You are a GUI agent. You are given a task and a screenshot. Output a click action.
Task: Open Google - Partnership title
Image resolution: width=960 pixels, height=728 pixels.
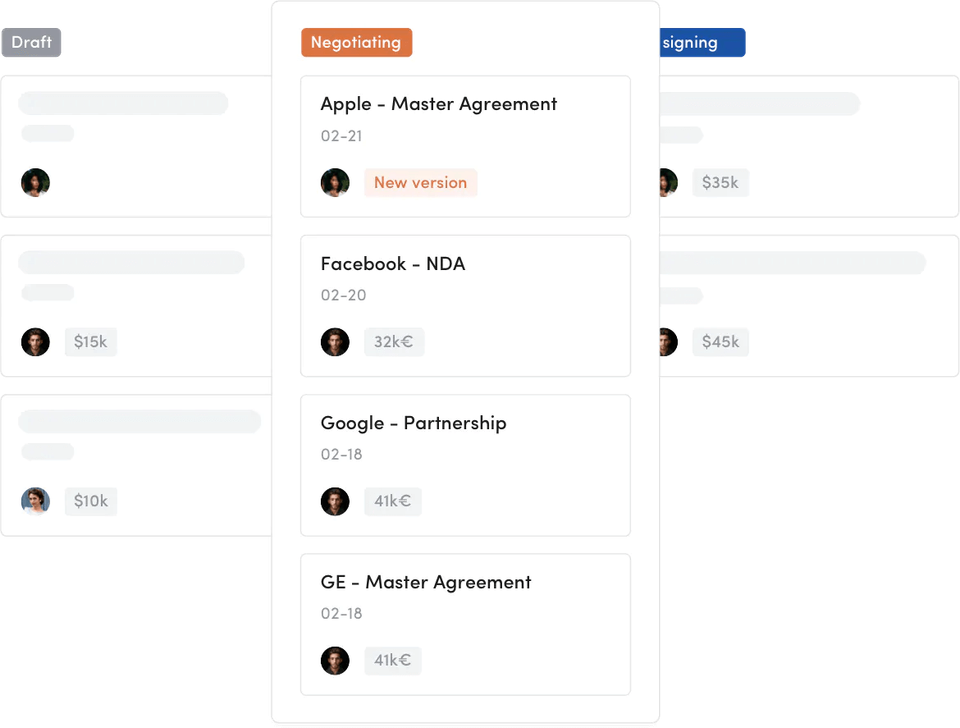[x=413, y=423]
